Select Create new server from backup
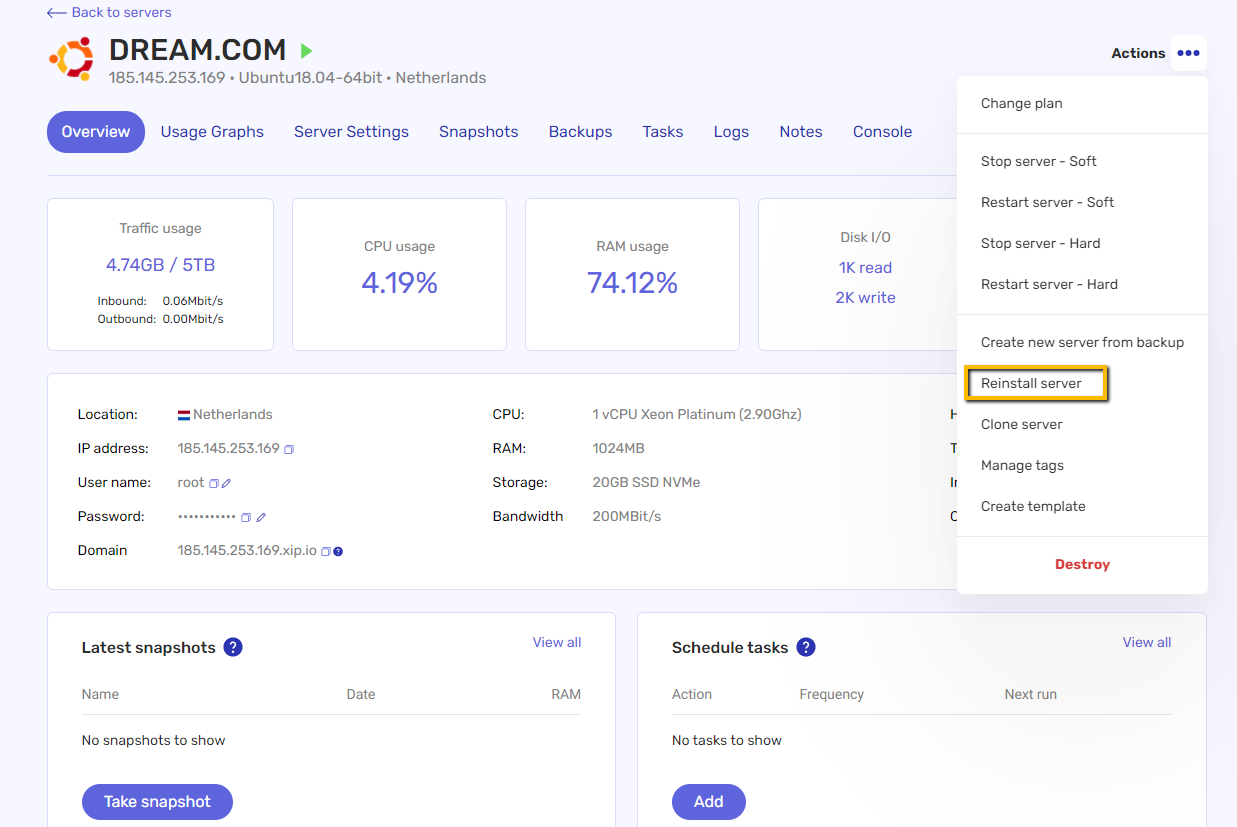Viewport: 1237px width, 827px height. 1082,342
